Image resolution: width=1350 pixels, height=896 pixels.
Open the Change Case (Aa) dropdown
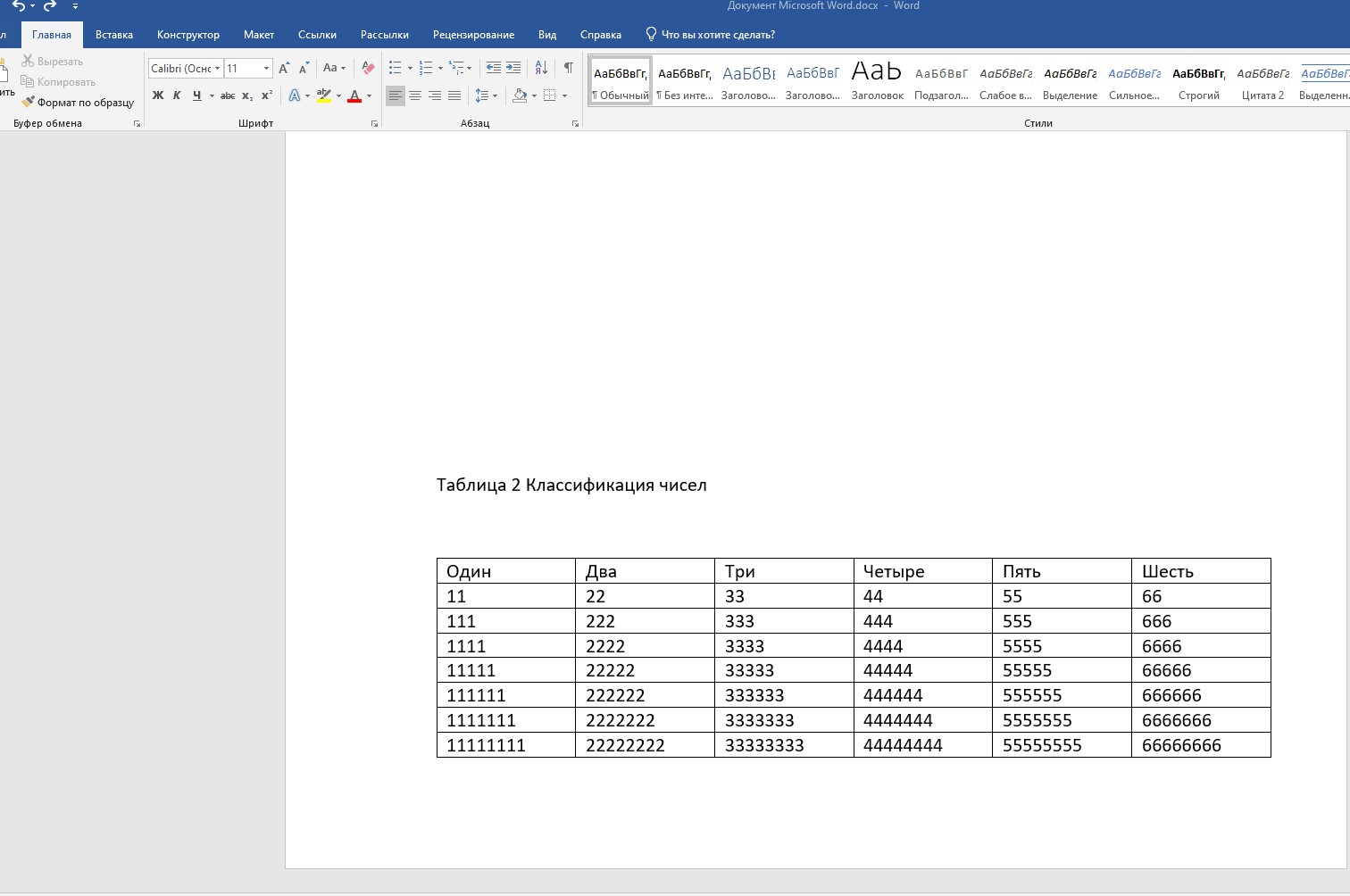(x=334, y=68)
